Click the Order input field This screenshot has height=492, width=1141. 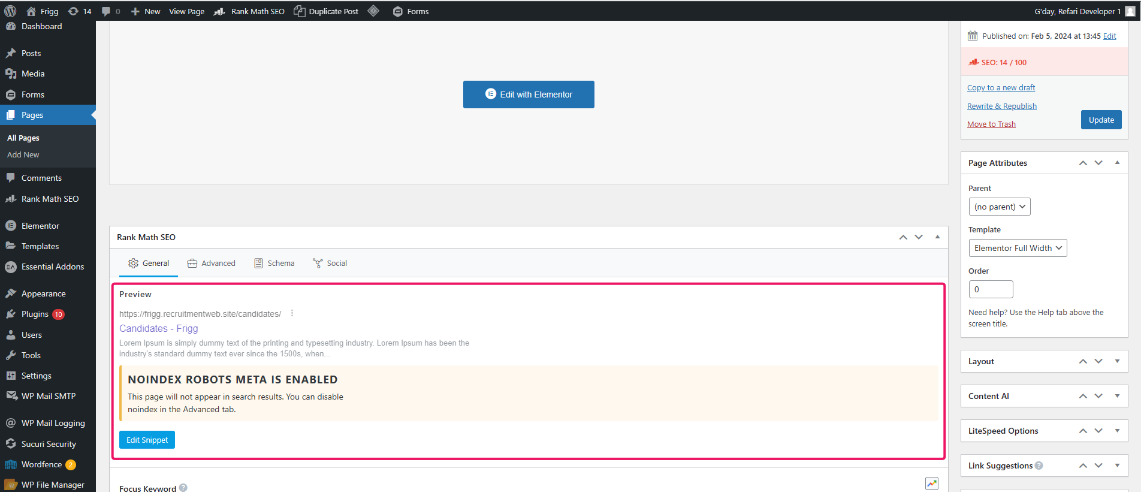[x=991, y=289]
